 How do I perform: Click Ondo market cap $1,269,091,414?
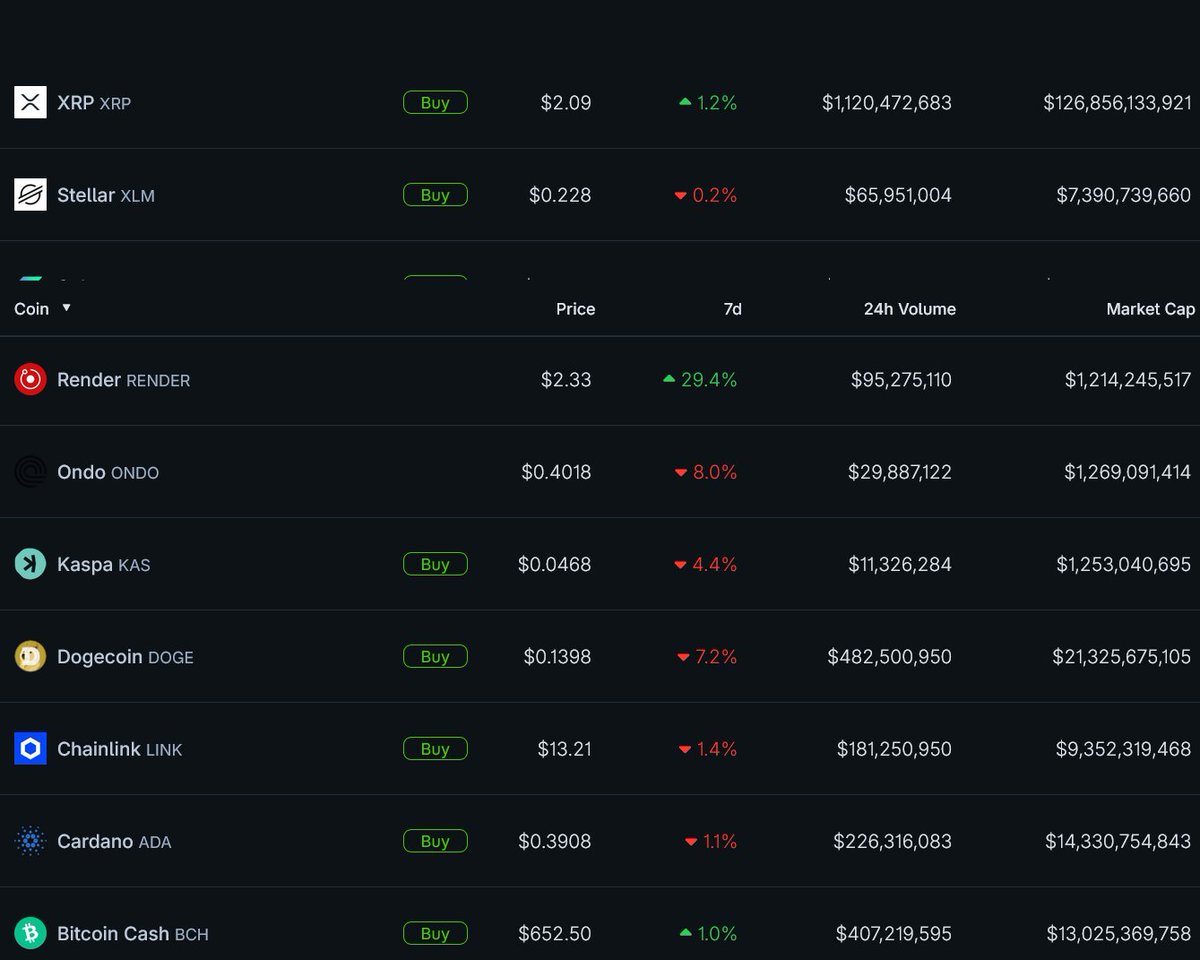coord(1128,472)
